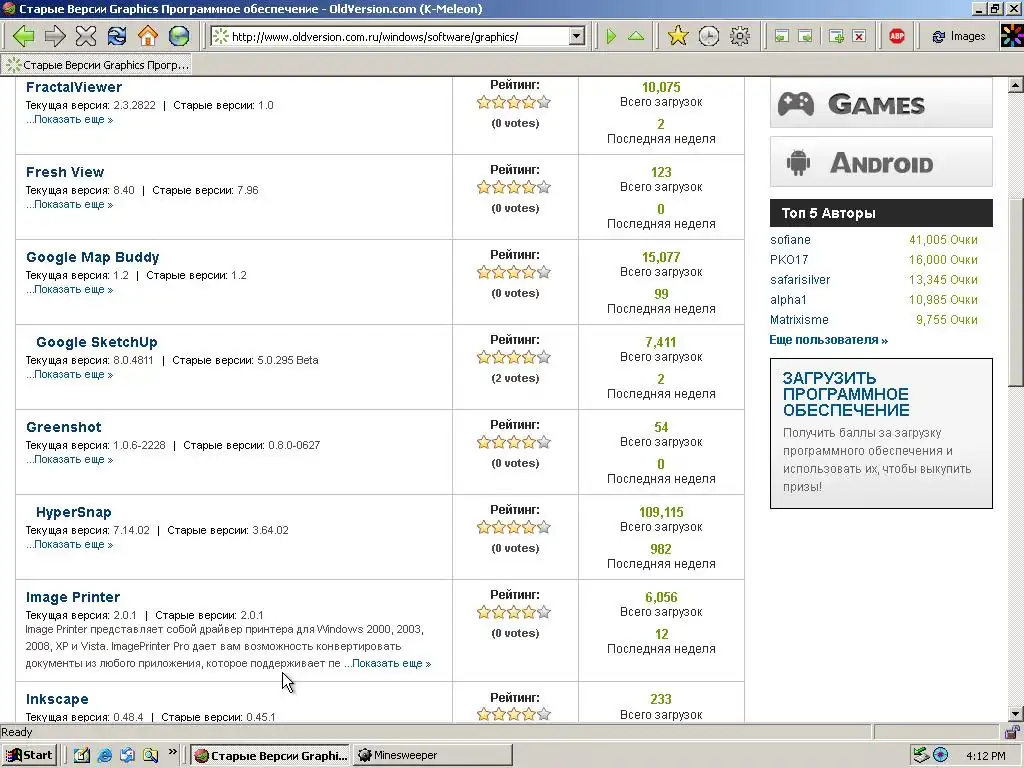Open the Google SketchUp link
The width and height of the screenshot is (1024, 768).
tap(97, 342)
